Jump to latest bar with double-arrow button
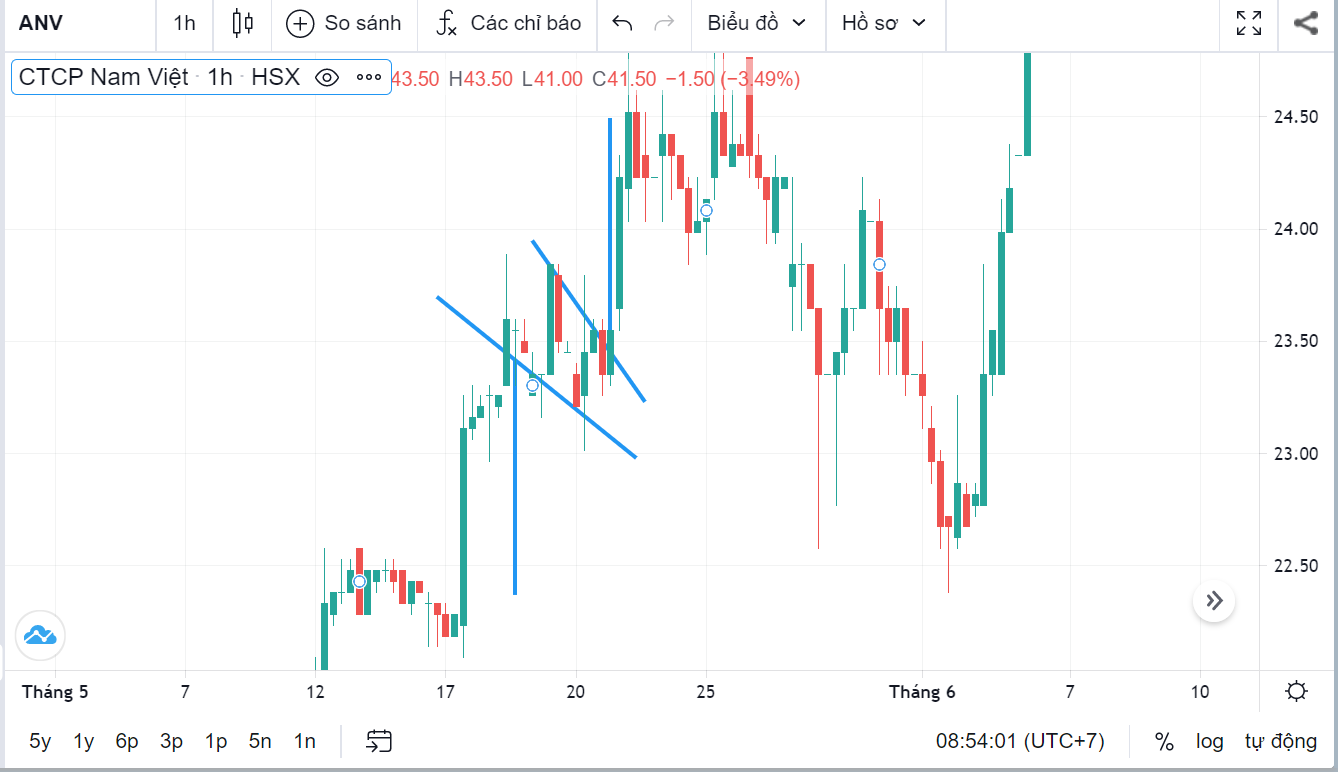Viewport: 1338px width, 772px height. (x=1214, y=601)
